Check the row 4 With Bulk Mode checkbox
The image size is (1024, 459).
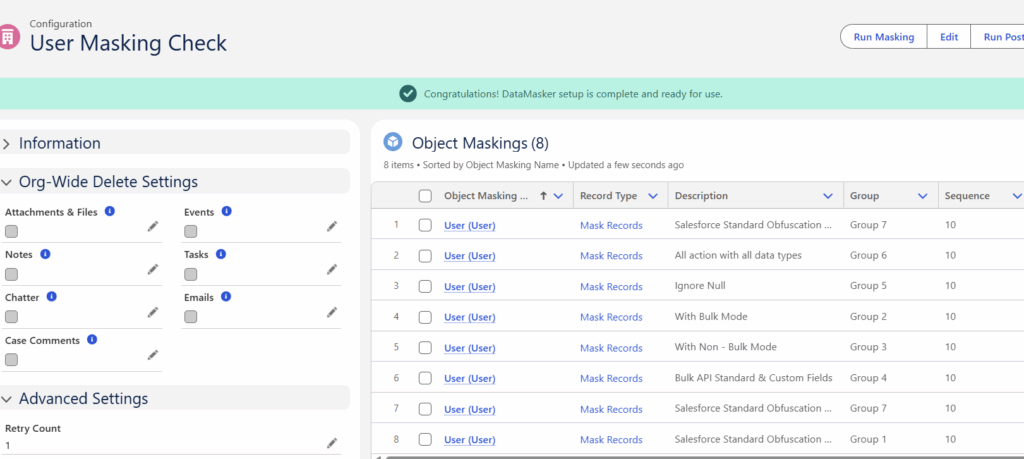[x=425, y=317]
